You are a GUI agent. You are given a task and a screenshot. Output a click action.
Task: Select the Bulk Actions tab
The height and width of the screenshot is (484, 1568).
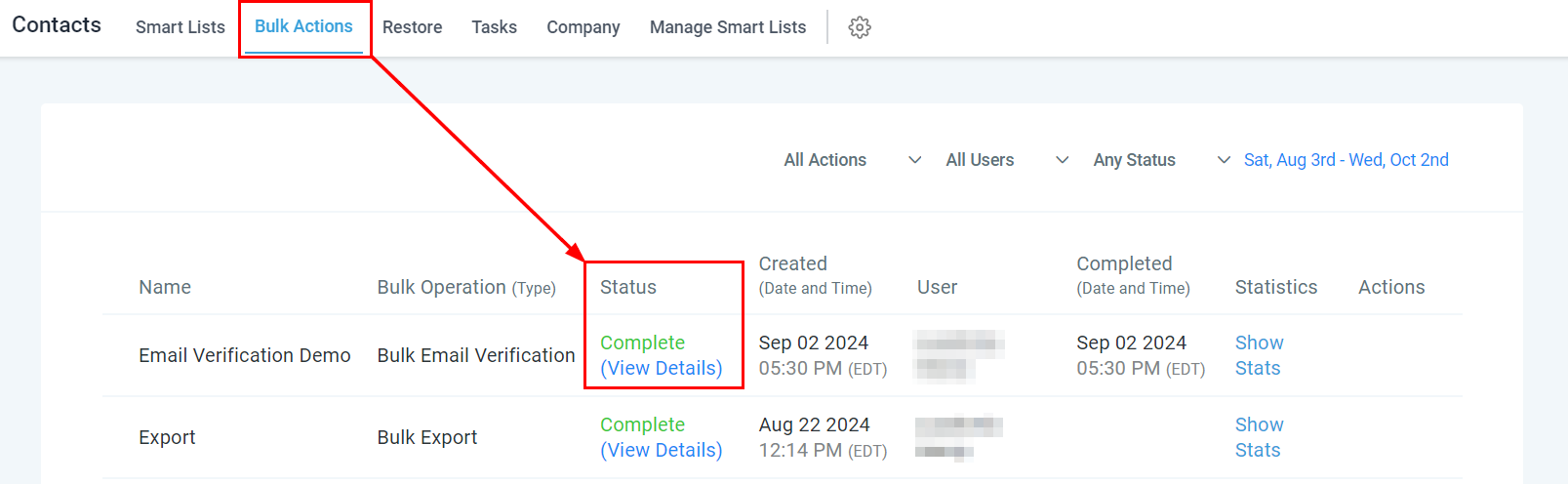click(x=303, y=26)
